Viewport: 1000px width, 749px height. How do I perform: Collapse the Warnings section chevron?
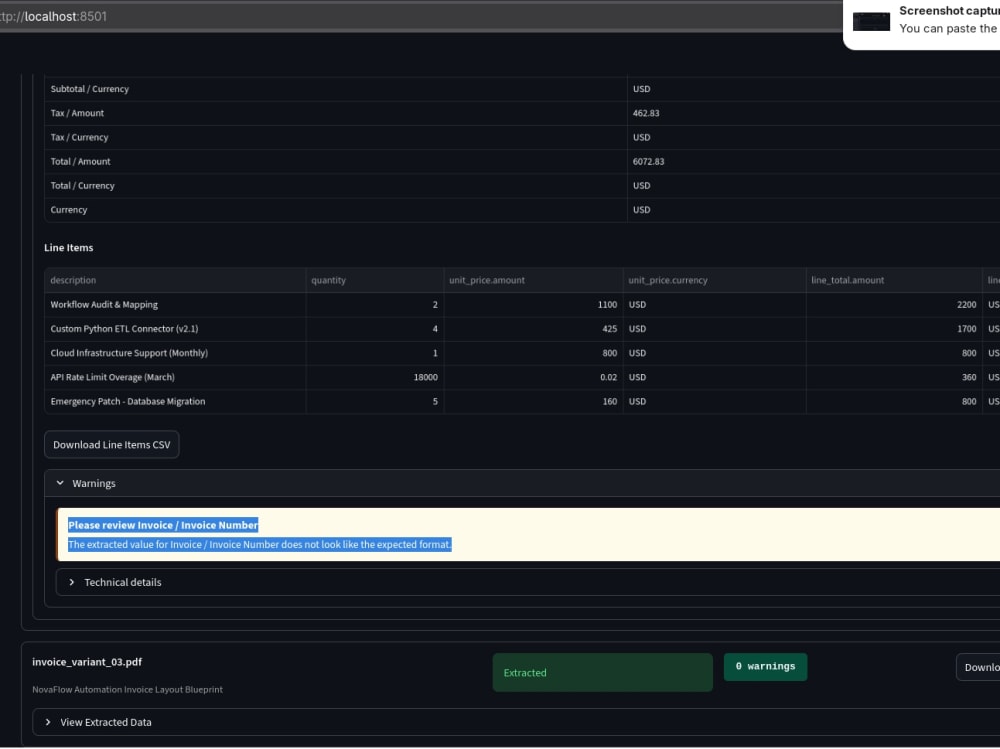(60, 483)
